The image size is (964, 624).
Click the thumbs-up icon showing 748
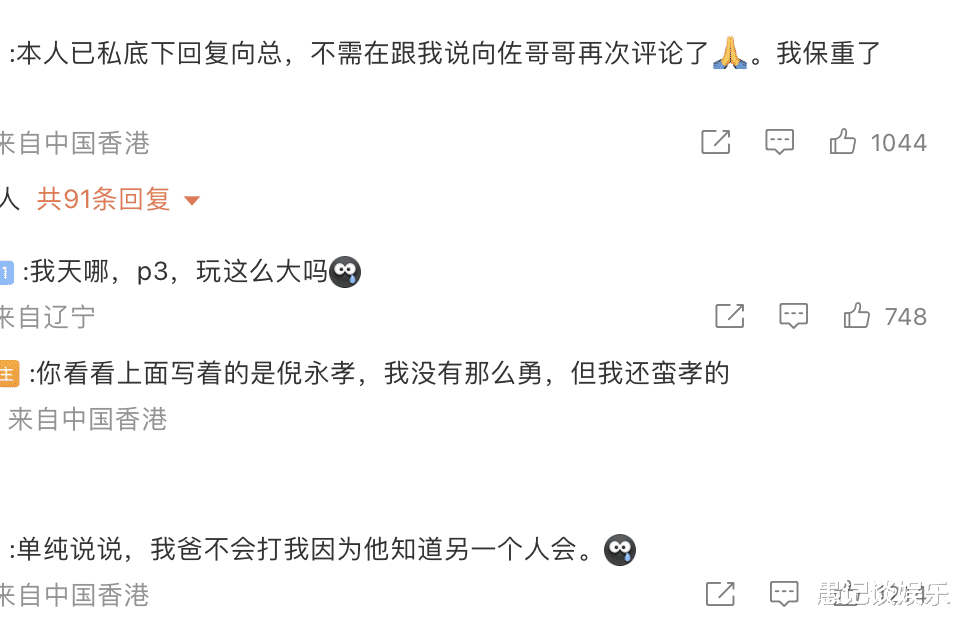point(857,316)
